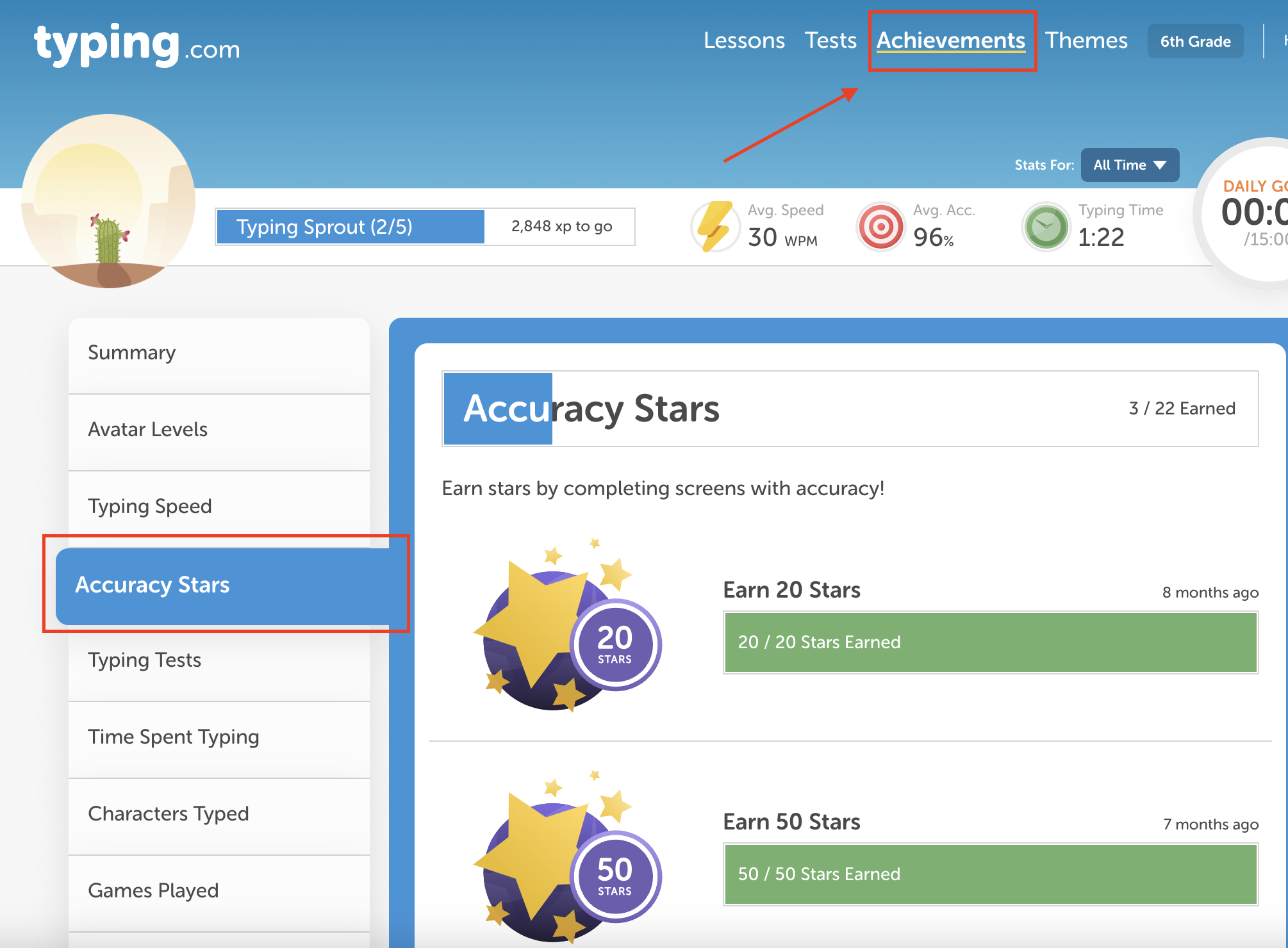
Task: Click the red target accuracy icon
Action: point(880,227)
